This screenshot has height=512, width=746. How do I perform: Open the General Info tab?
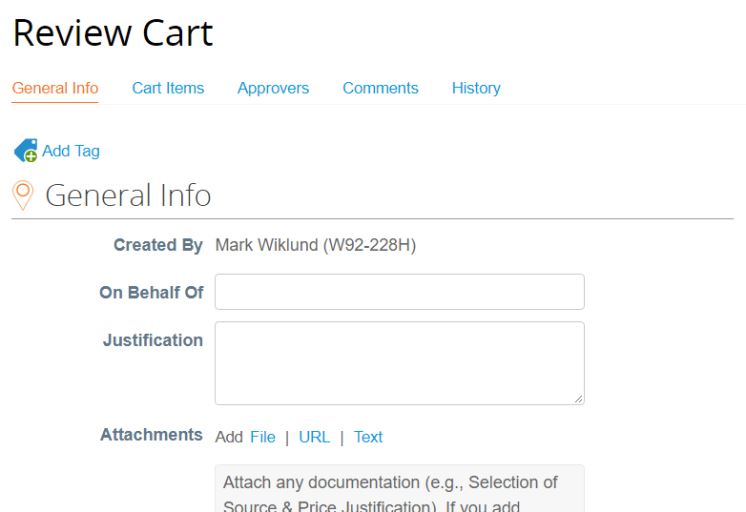point(55,88)
